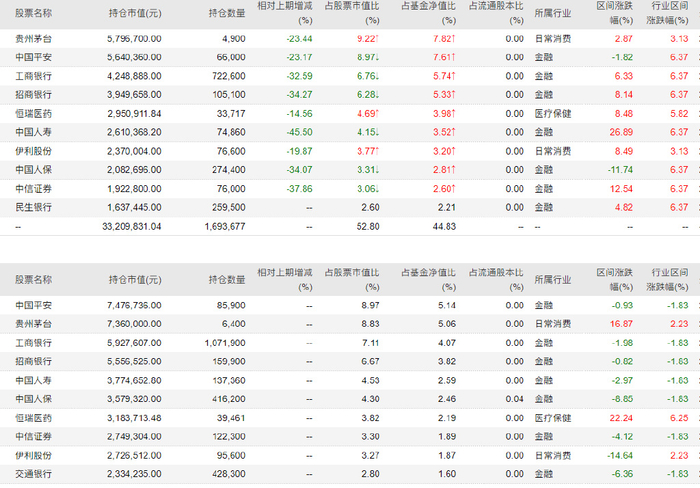Click the 3,579,320.00 market value cell
700x488 pixels.
[134, 399]
